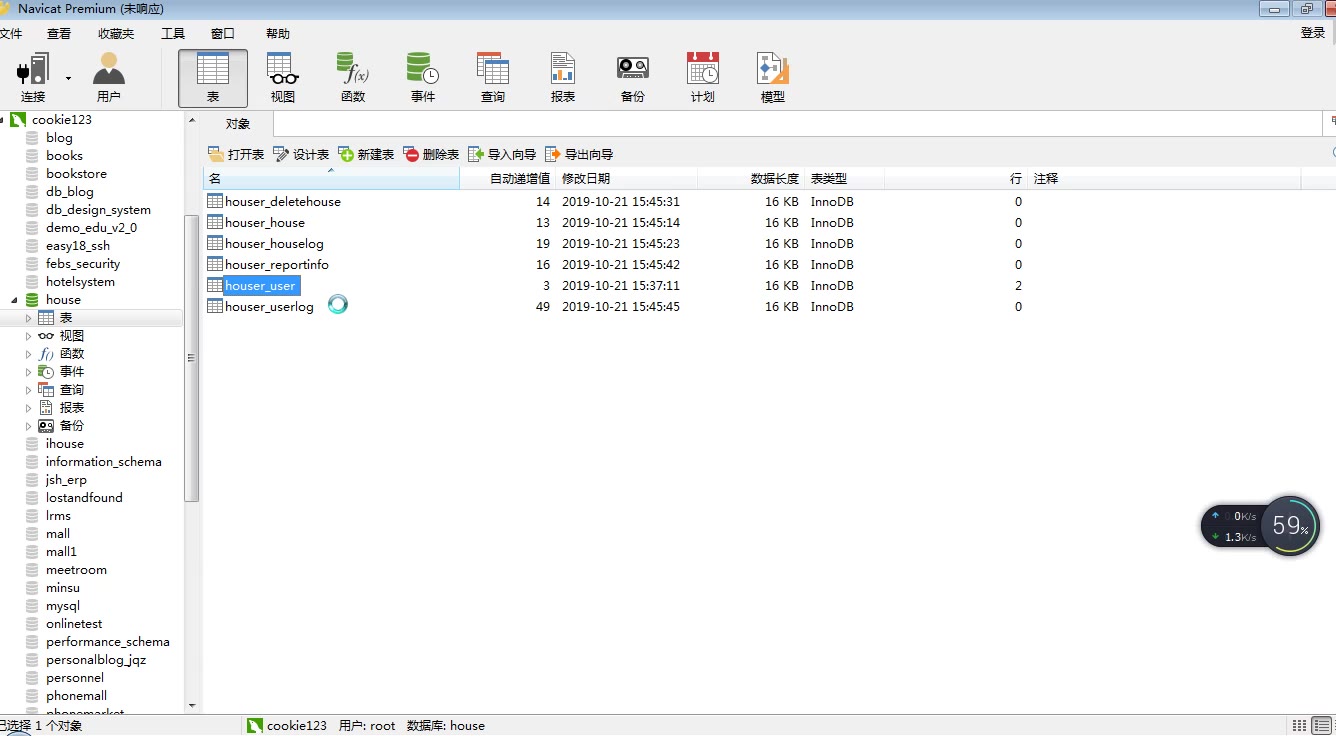Expand the 视图 node under house
Screen dimensions: 1336x736
tap(29, 336)
